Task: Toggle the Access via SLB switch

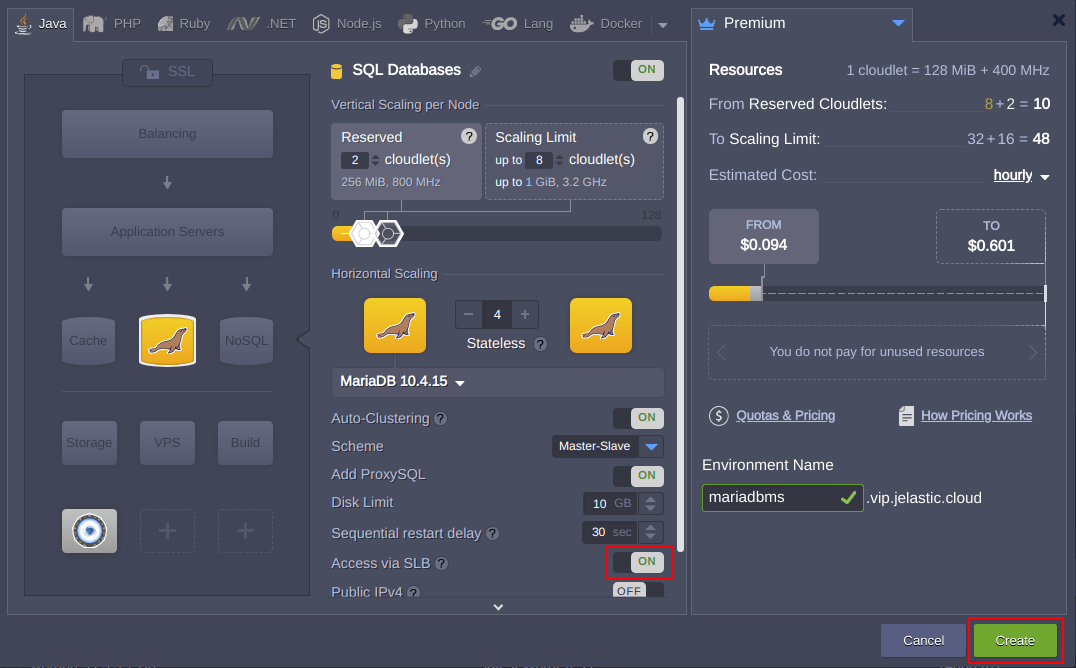Action: coord(639,562)
